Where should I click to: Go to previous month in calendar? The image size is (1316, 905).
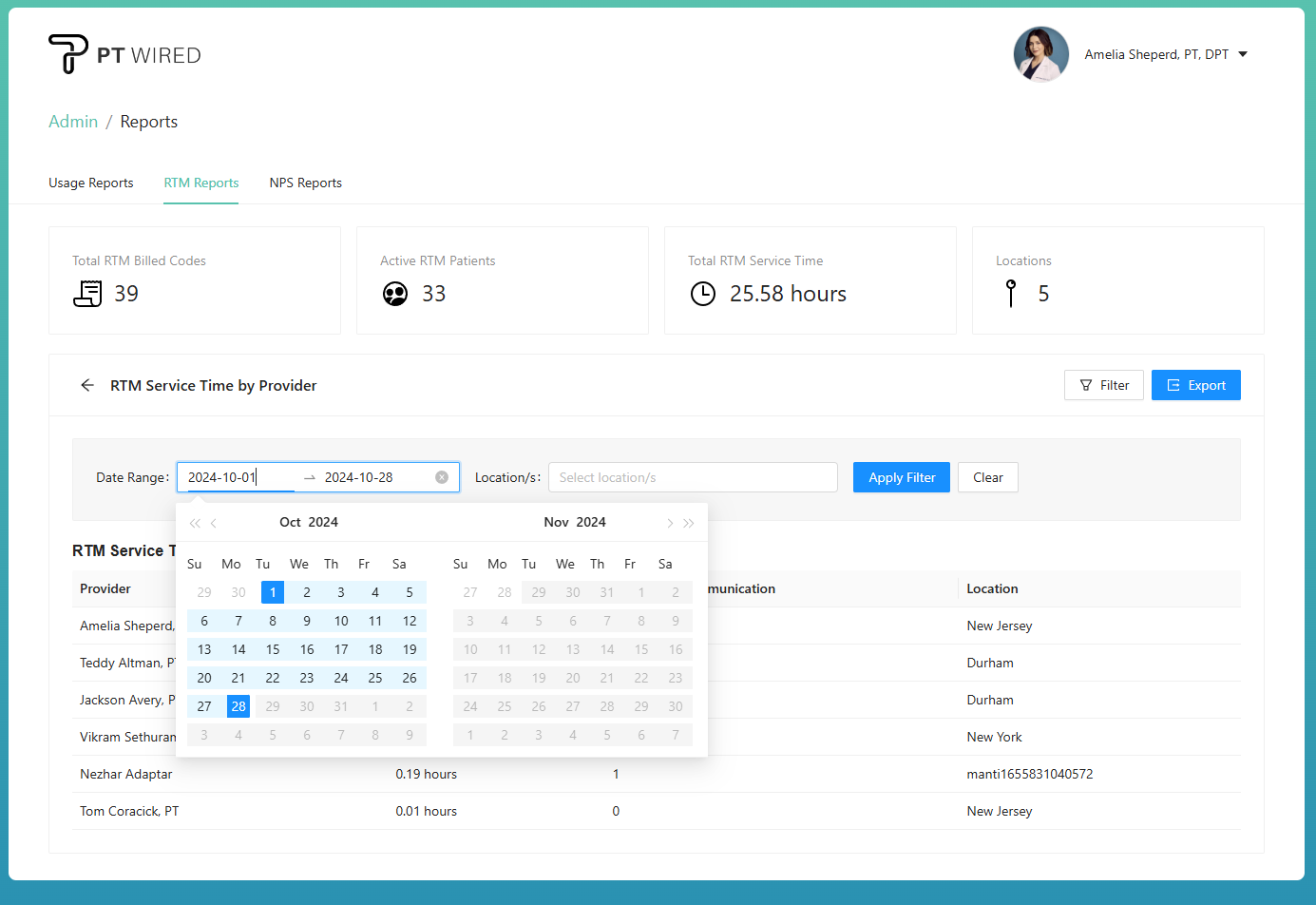coord(214,523)
